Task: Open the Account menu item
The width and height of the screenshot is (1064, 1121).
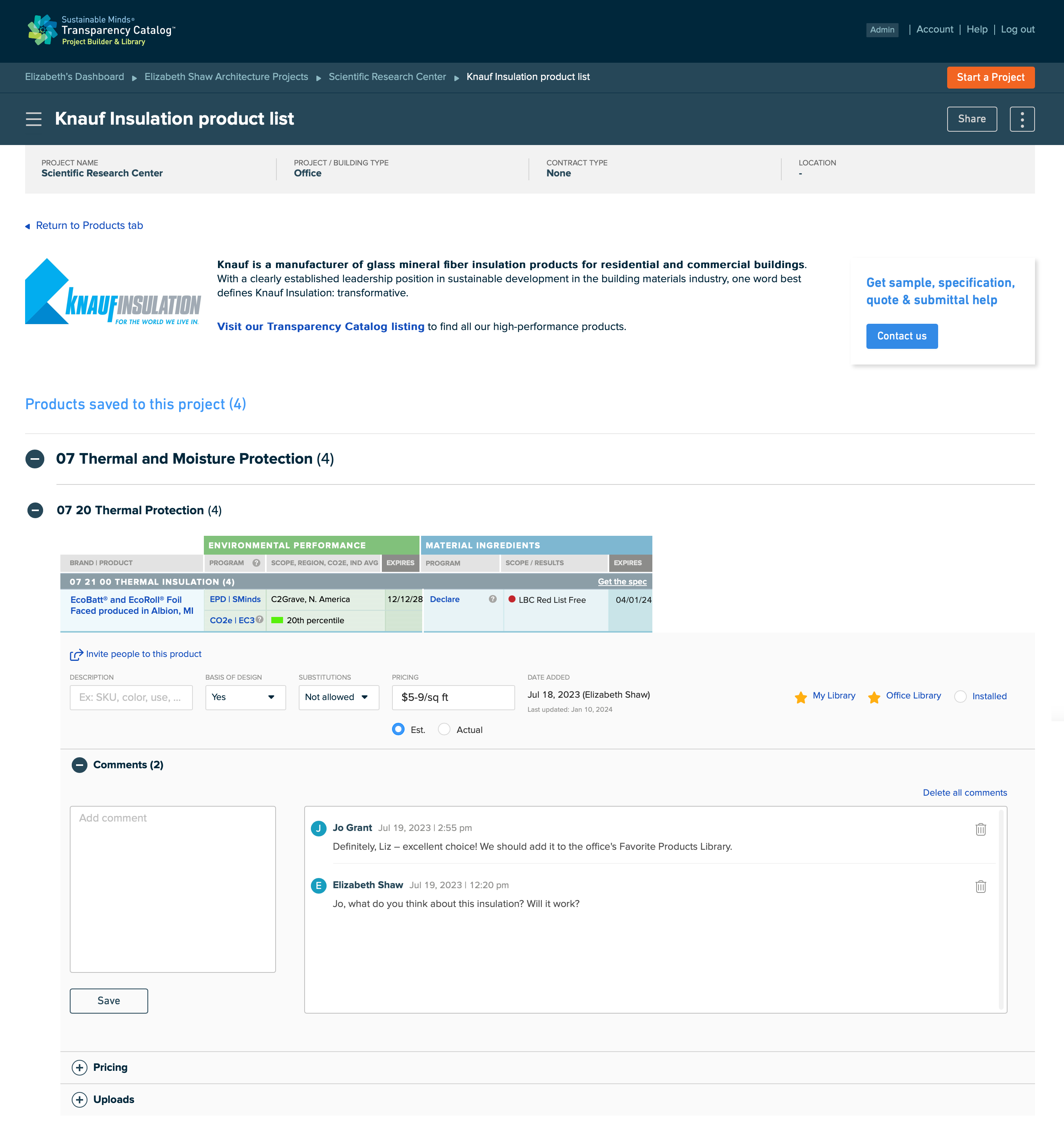Action: (x=934, y=29)
